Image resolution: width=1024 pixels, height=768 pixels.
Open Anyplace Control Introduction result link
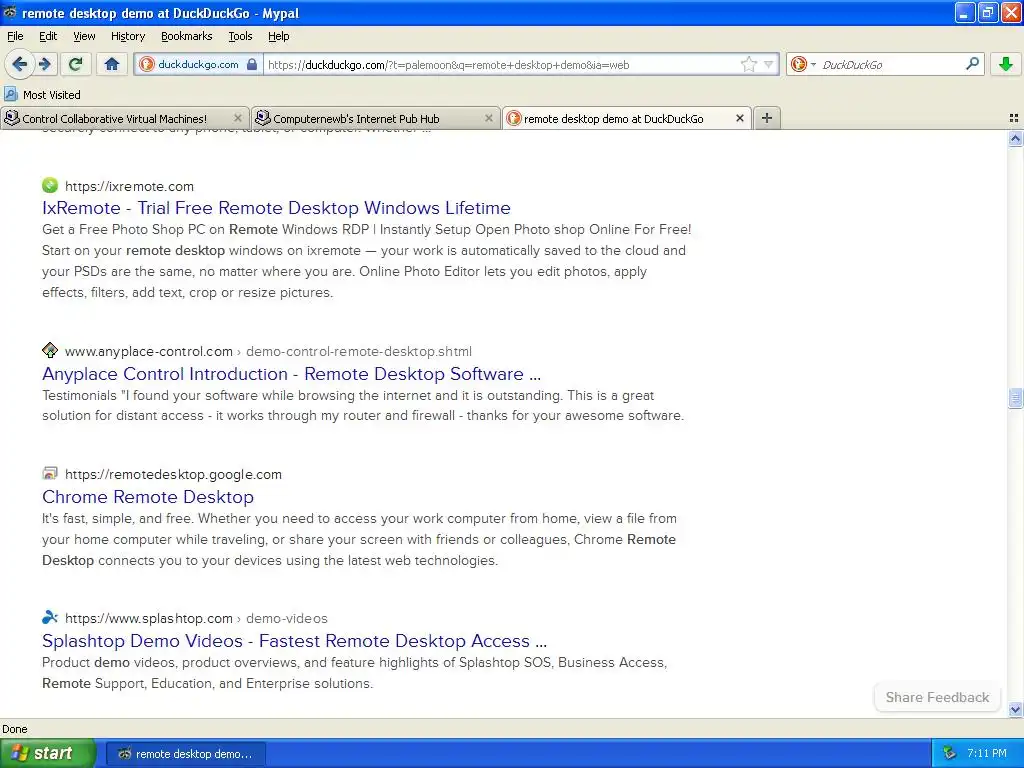[291, 374]
